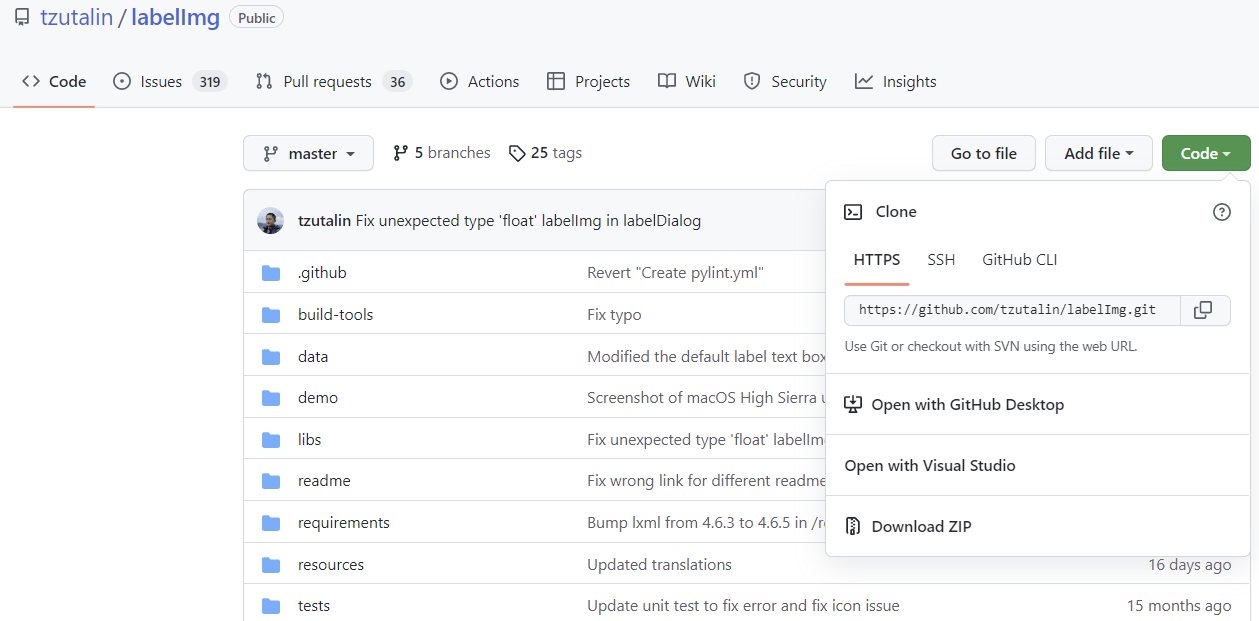Open the readme folder name
1259x621 pixels.
click(324, 481)
